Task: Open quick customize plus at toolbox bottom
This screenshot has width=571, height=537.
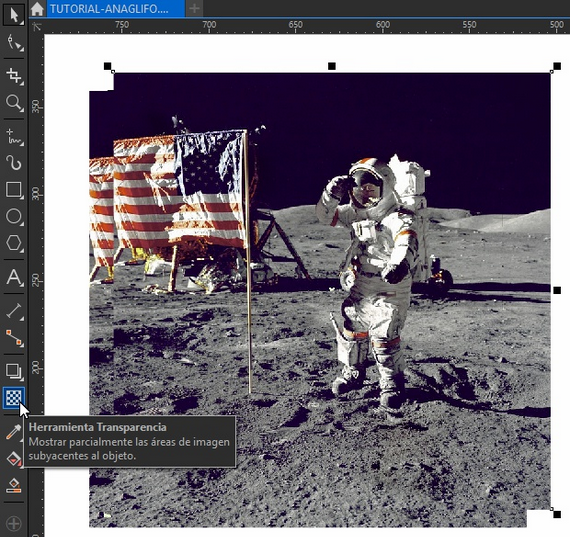Action: tap(14, 524)
